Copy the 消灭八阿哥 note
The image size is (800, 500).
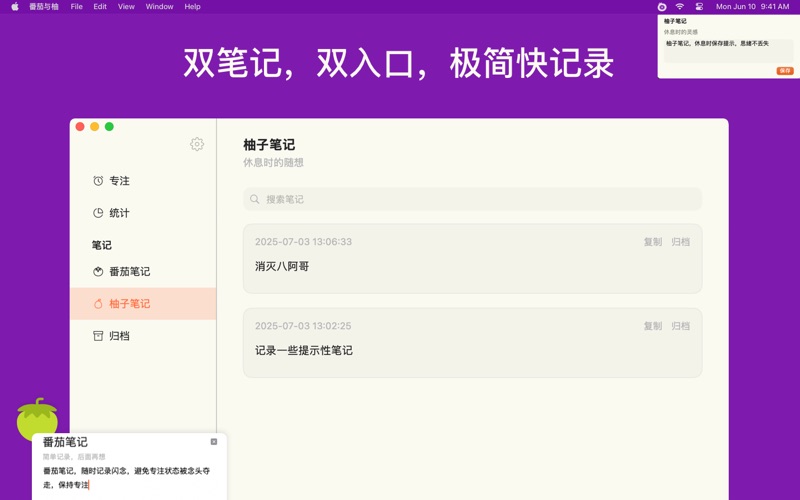click(x=653, y=242)
